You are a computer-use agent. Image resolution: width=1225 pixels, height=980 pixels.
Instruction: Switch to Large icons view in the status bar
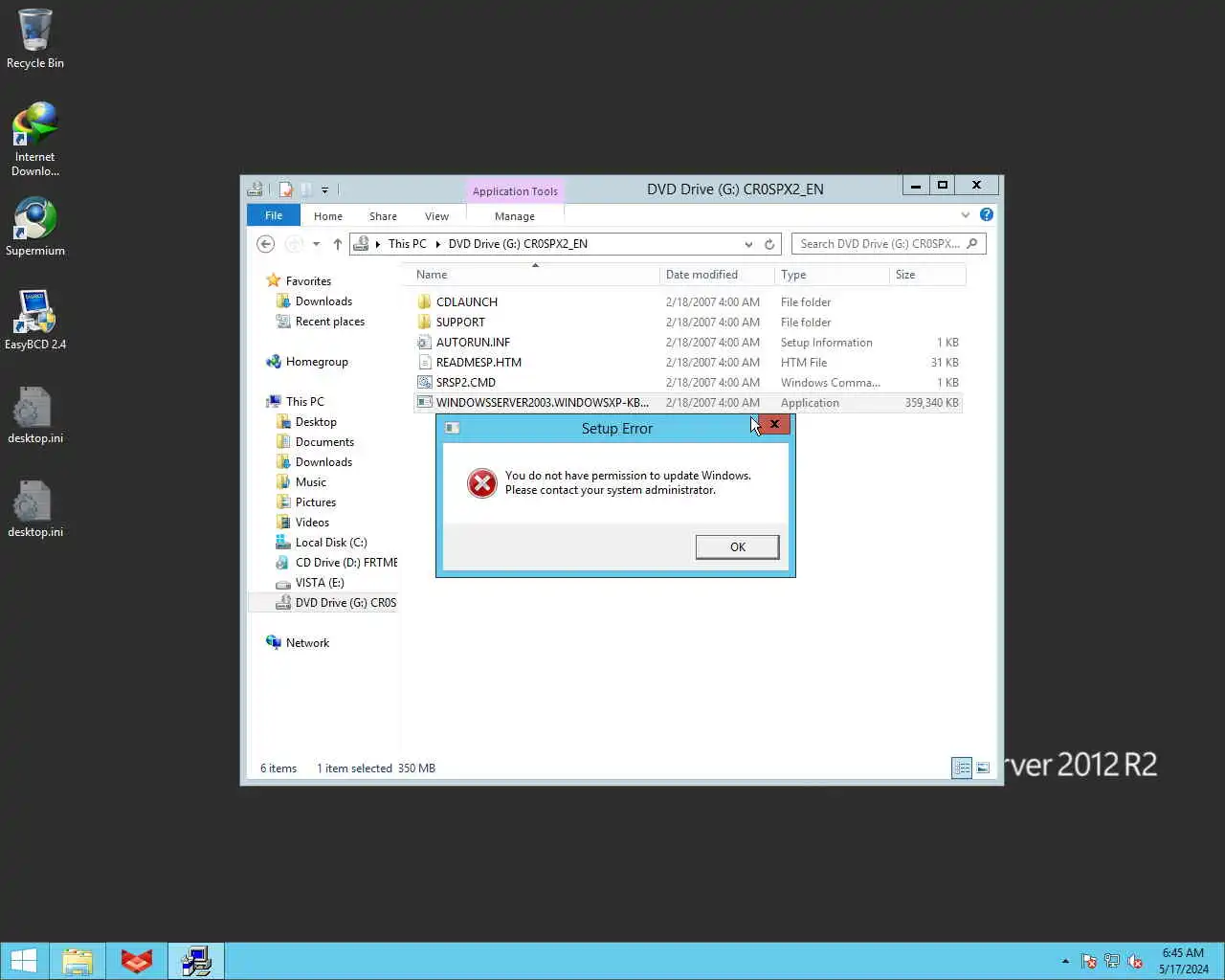[x=983, y=768]
